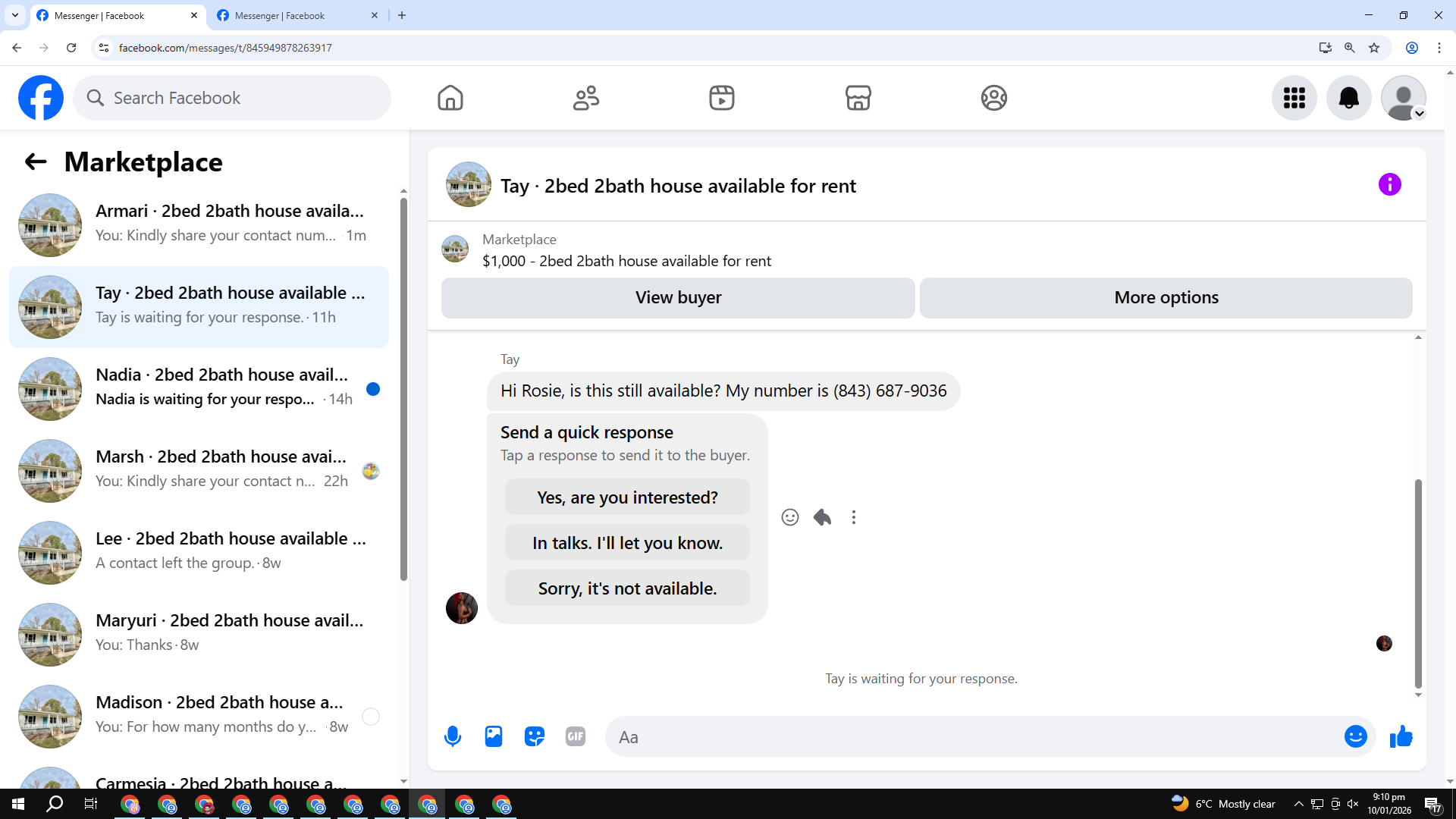Open the GIF picker icon
This screenshot has width=1456, height=819.
pyautogui.click(x=576, y=736)
